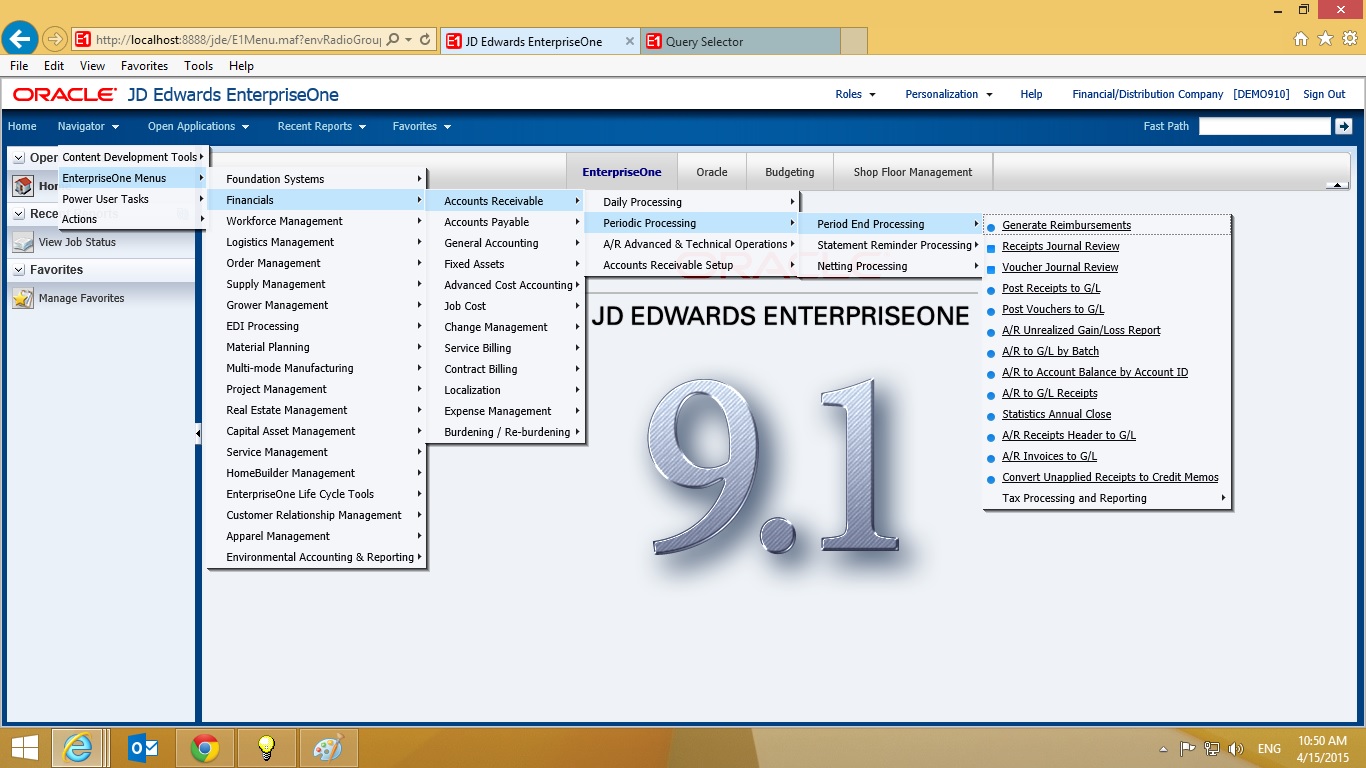Click the volume icon in system tray
1366x768 pixels.
click(1237, 748)
